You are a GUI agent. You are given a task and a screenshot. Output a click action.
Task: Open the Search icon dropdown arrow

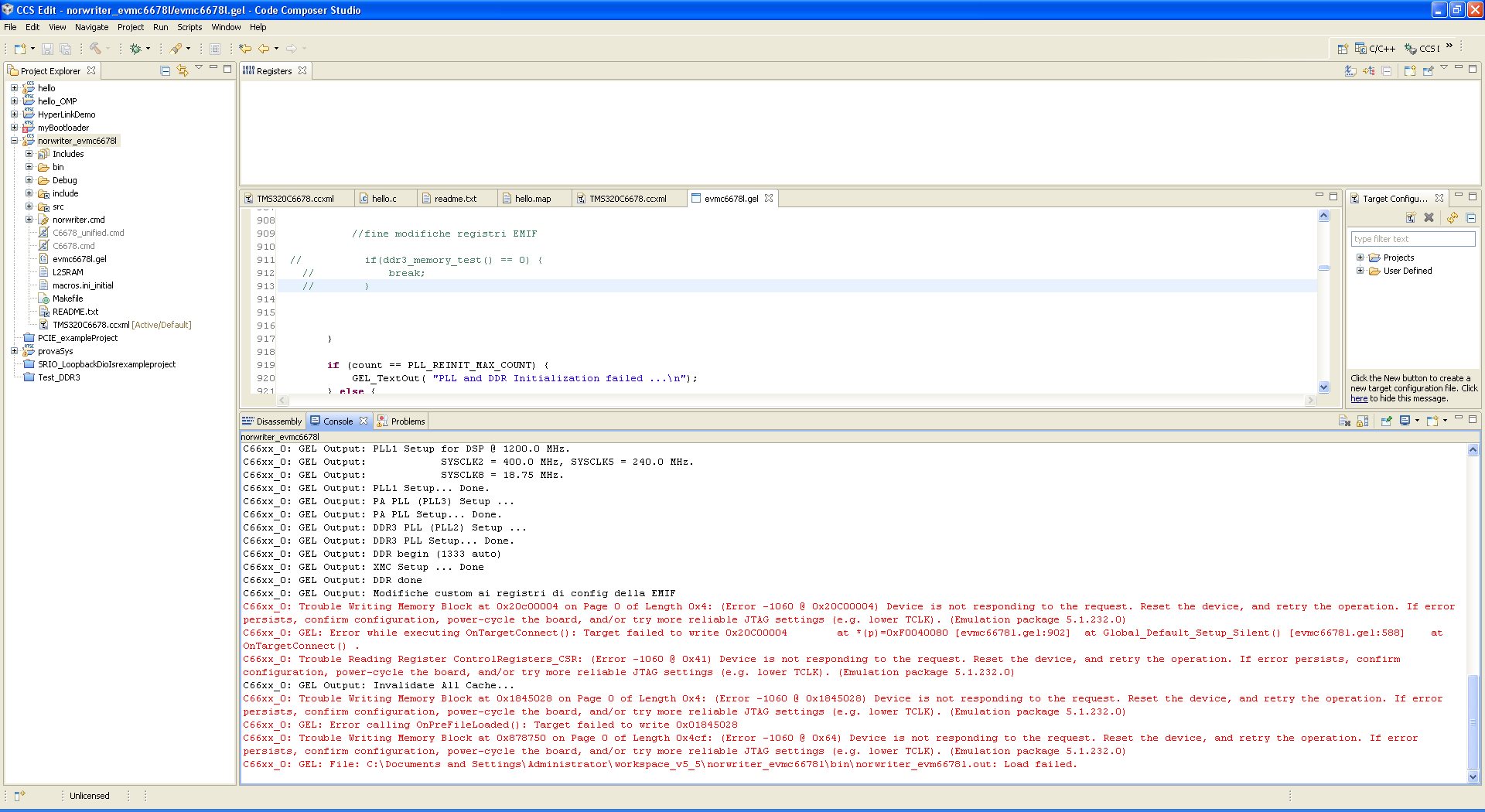(x=188, y=49)
